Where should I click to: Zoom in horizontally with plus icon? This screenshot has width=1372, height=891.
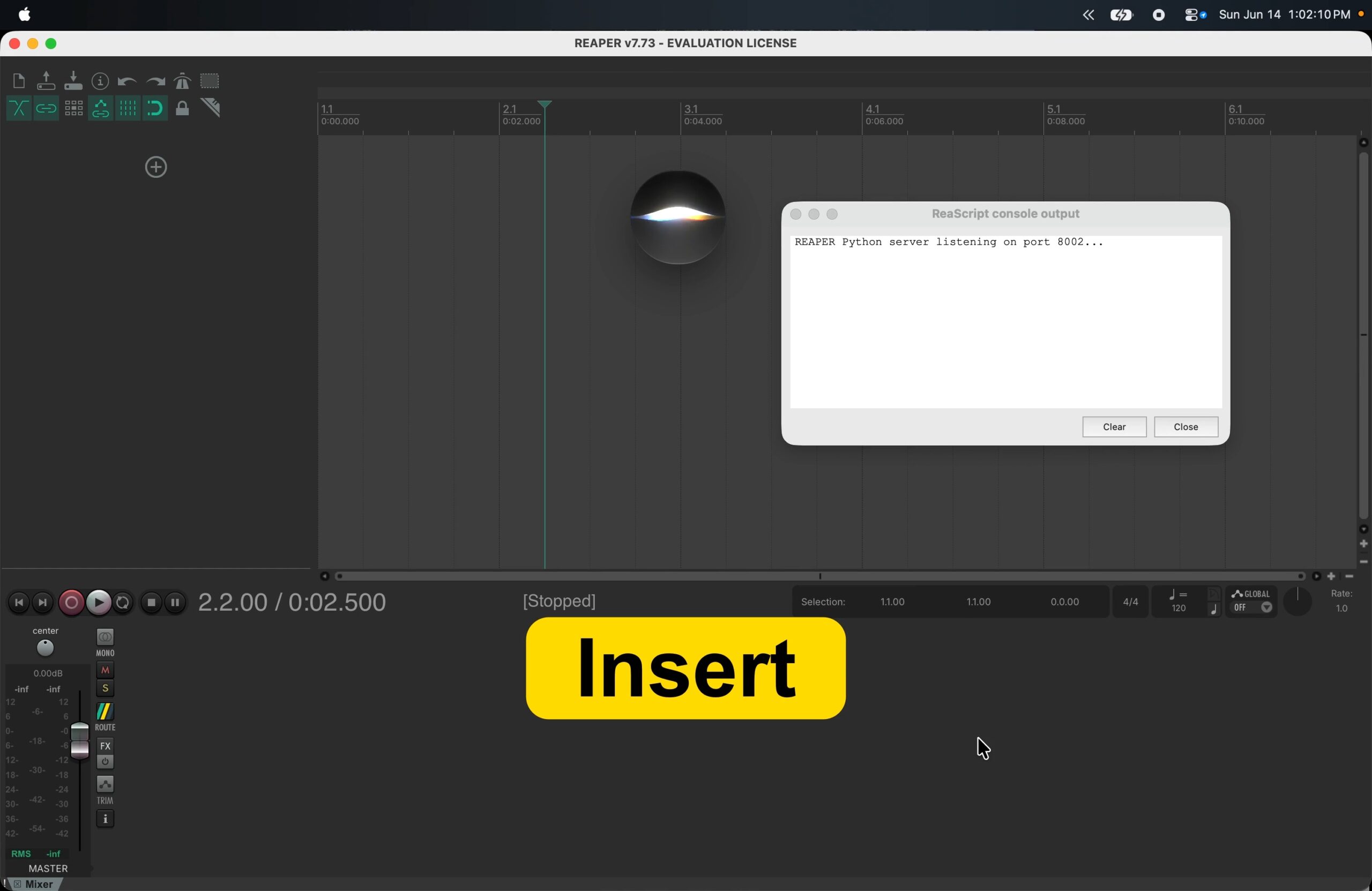coord(1332,577)
